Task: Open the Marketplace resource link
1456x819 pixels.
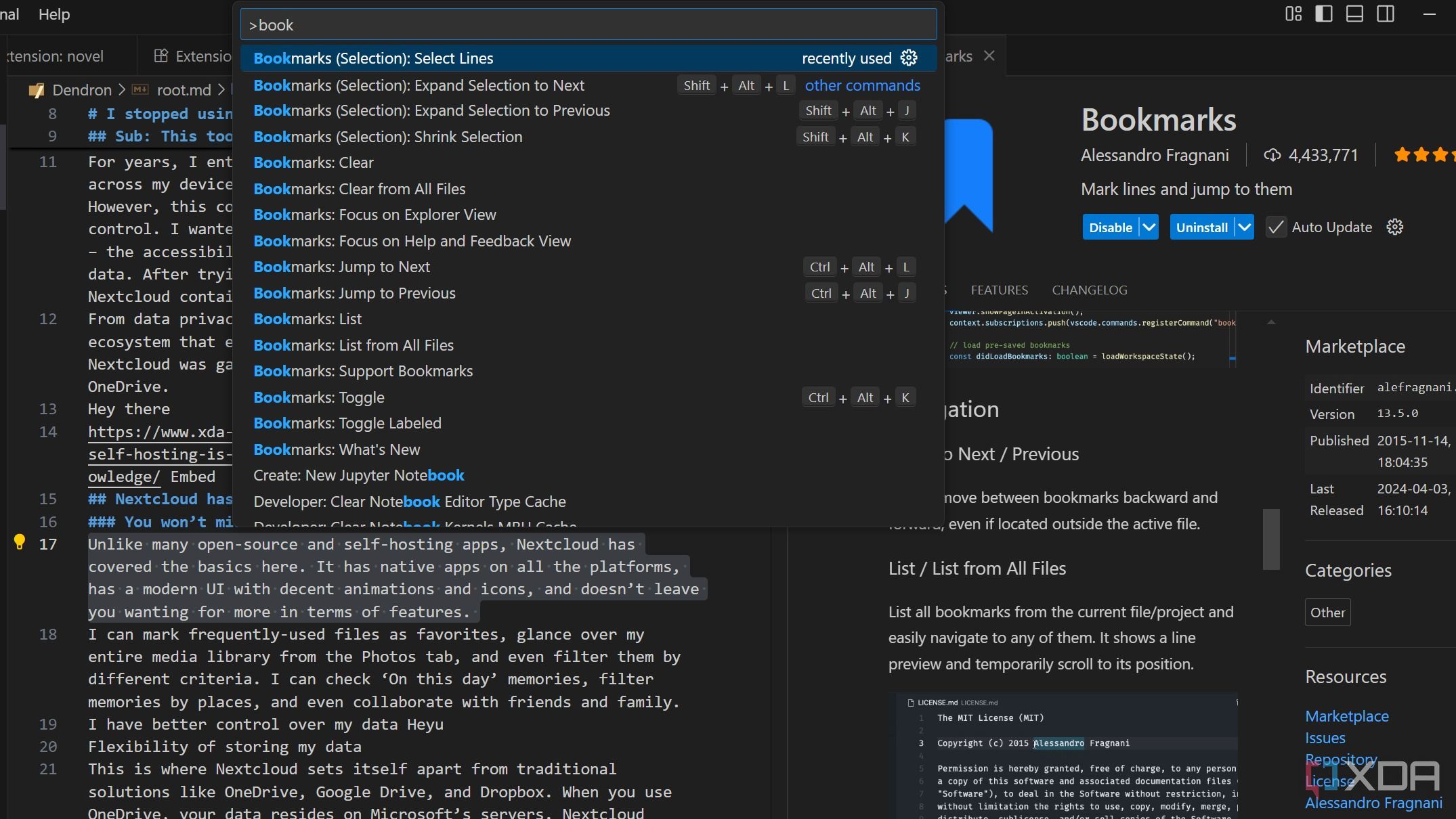Action: (x=1346, y=716)
